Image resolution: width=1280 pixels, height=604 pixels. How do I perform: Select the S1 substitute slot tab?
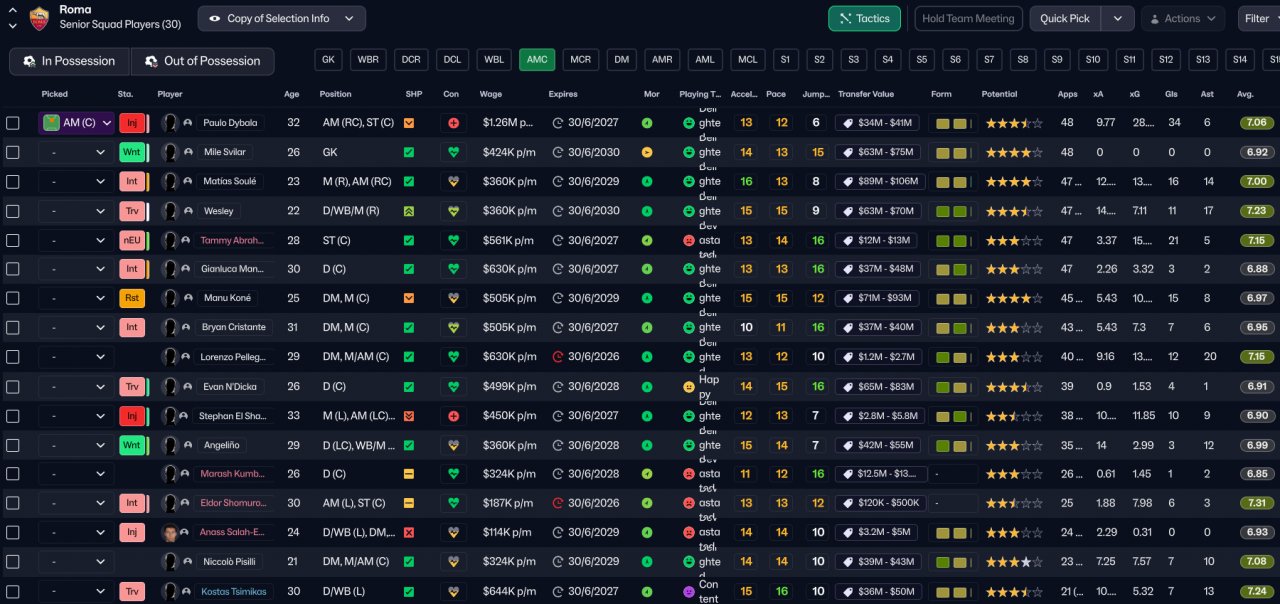(x=784, y=60)
